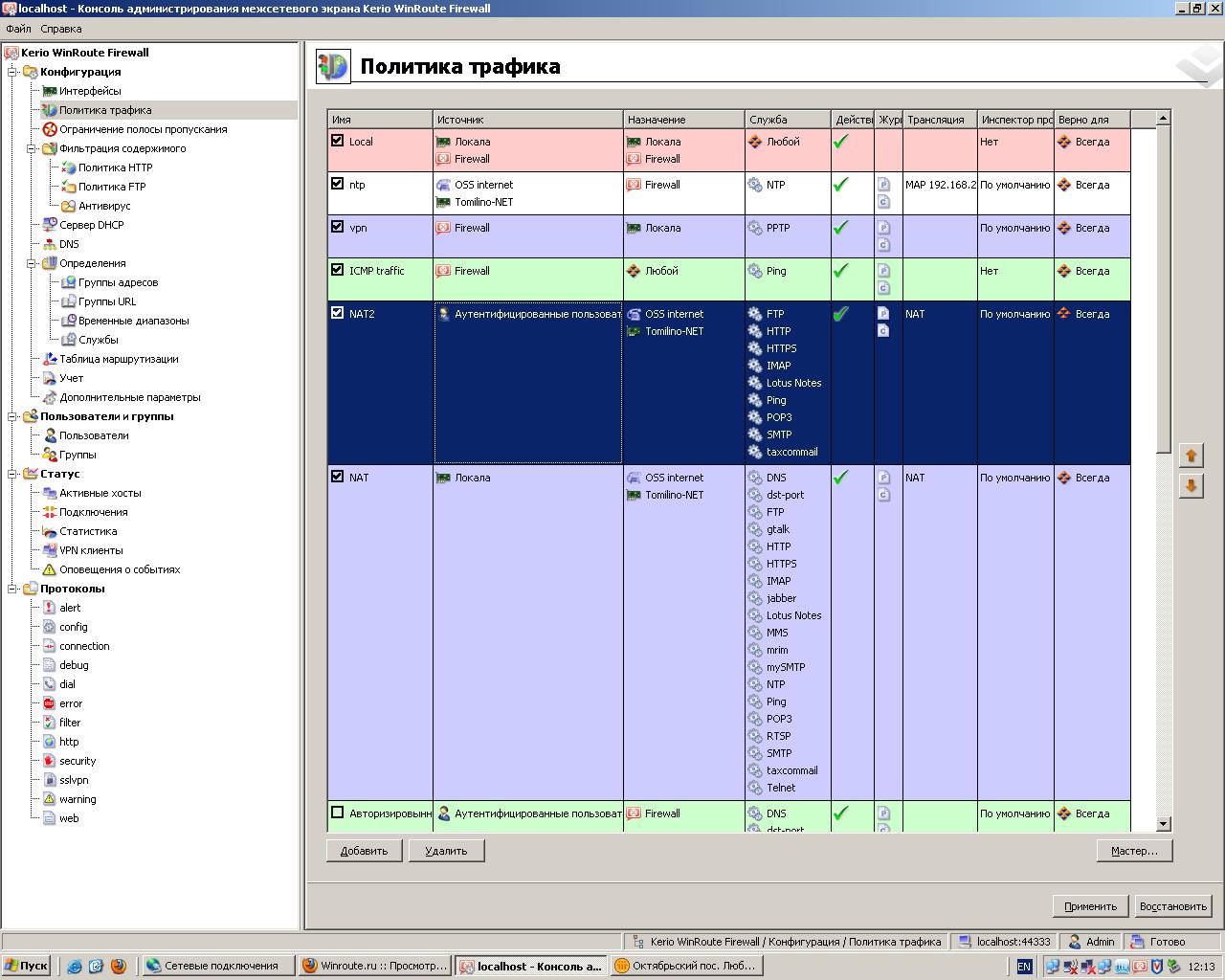Viewport: 1225px width, 980px height.
Task: Open the Пуск start menu
Action: 27,966
